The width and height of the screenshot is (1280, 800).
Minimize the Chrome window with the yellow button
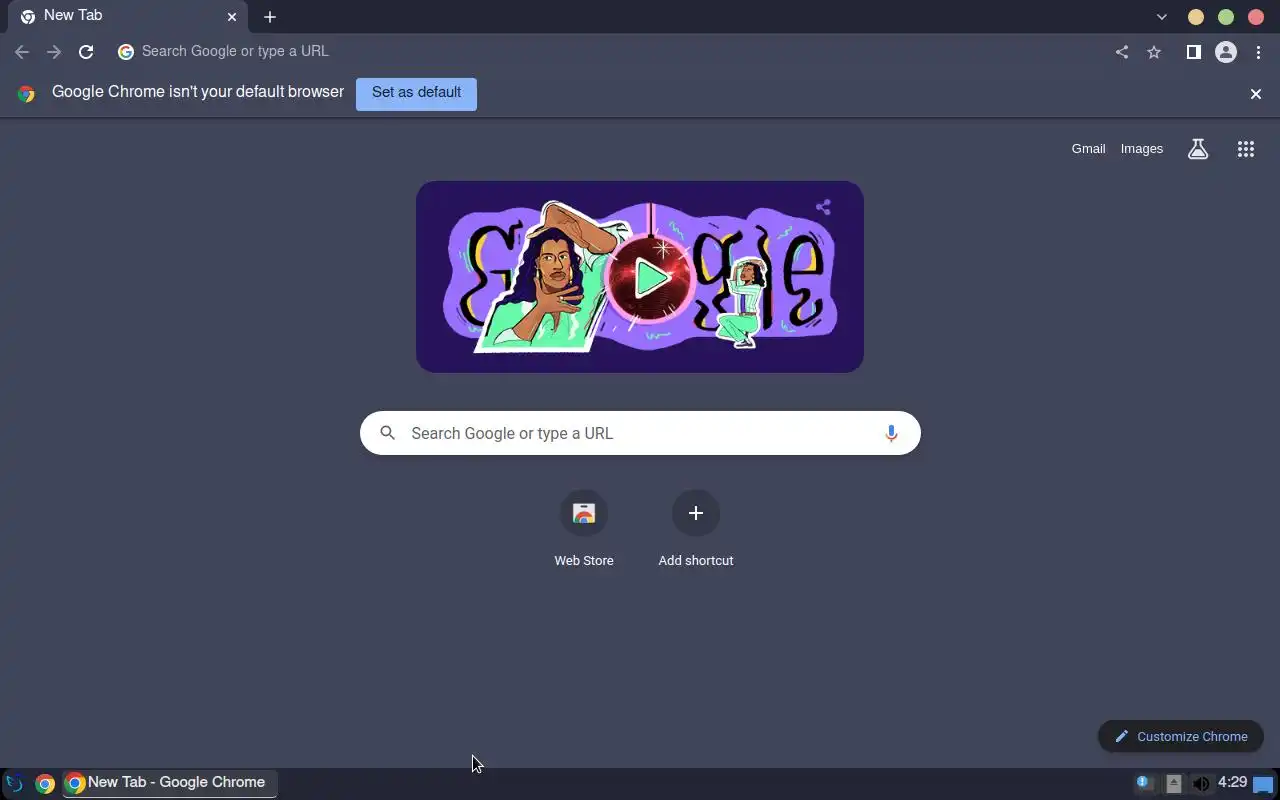pos(1196,17)
